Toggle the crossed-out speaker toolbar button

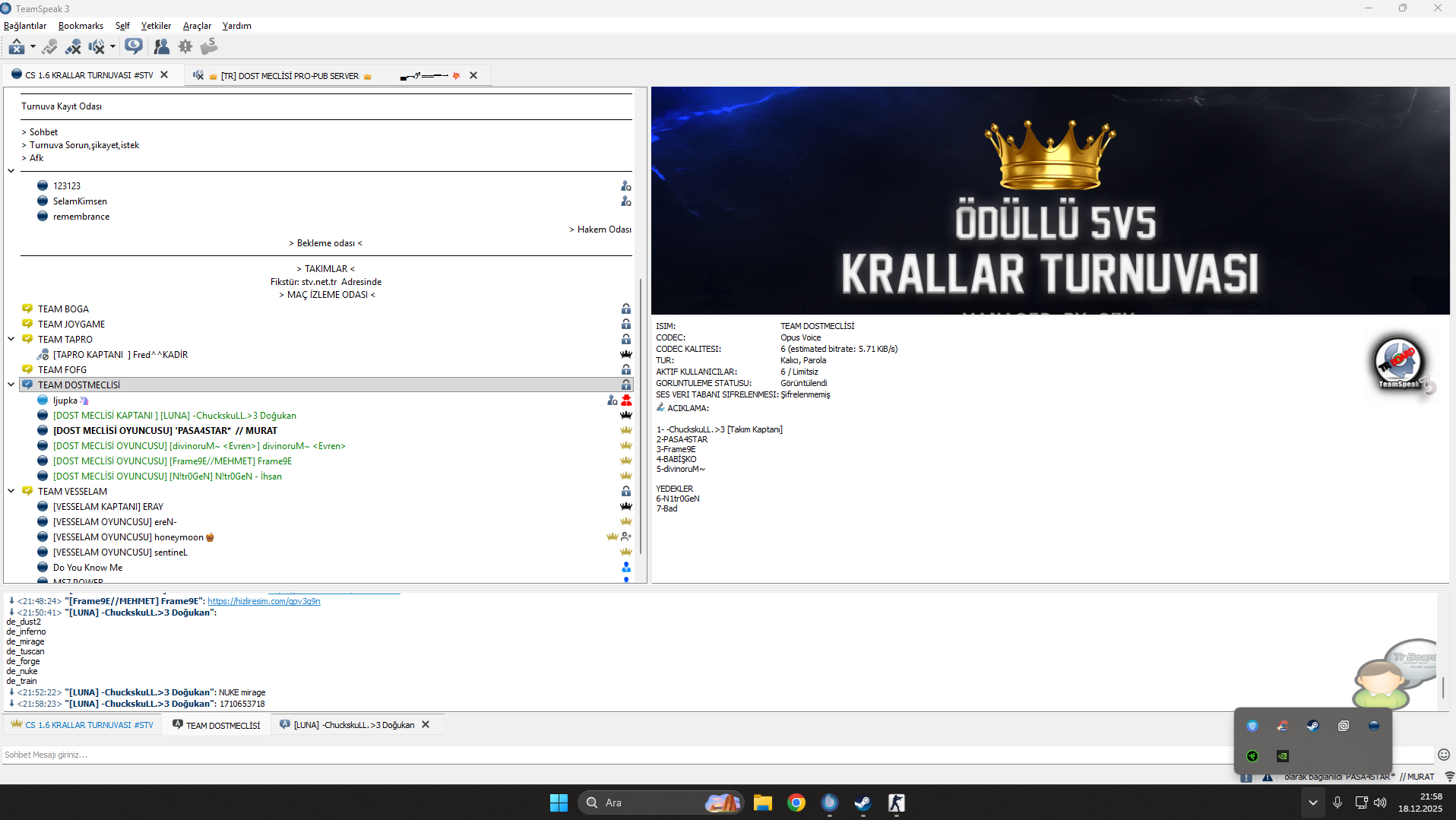click(x=97, y=47)
